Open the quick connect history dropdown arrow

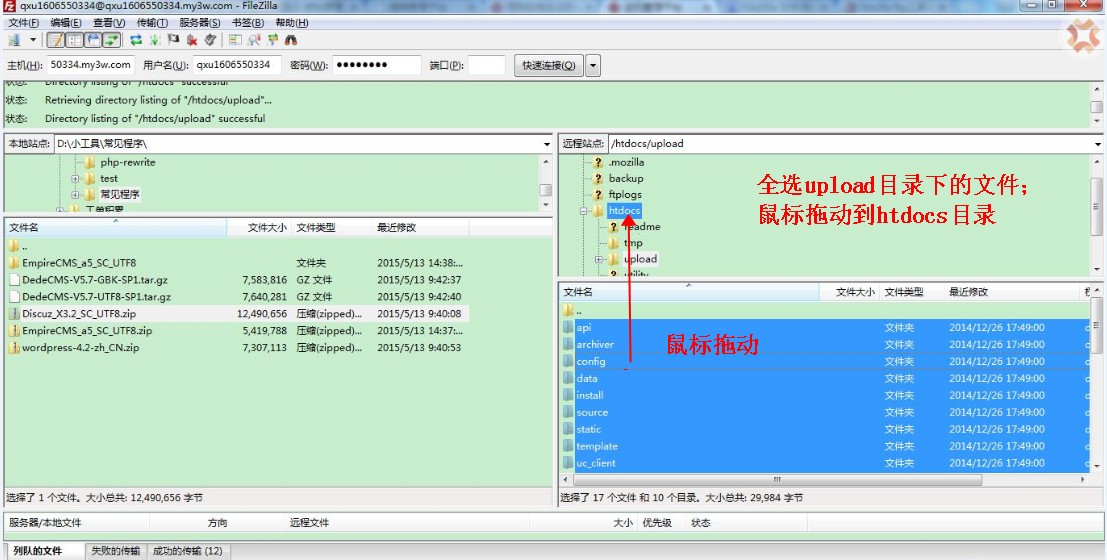click(593, 66)
